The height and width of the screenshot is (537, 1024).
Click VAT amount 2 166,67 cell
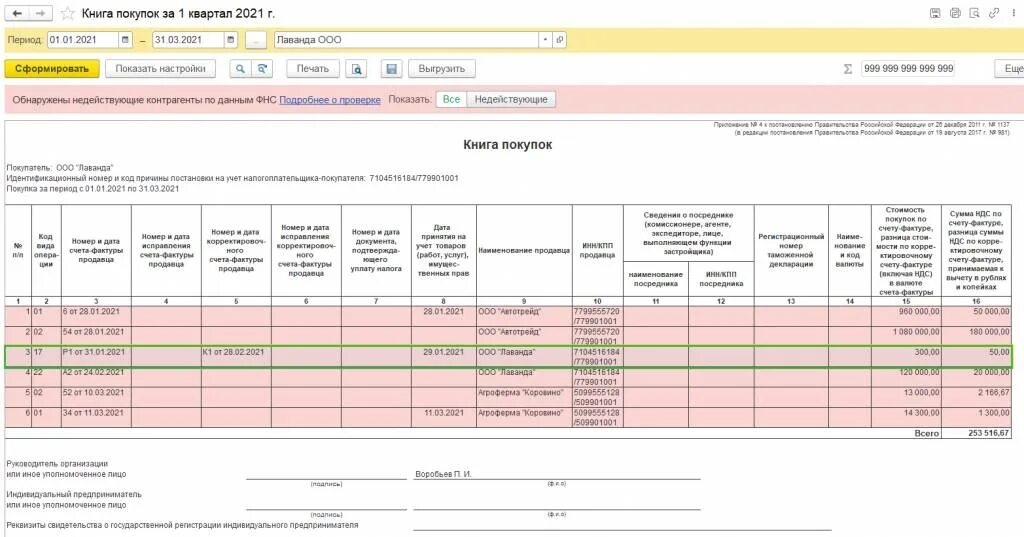[976, 398]
